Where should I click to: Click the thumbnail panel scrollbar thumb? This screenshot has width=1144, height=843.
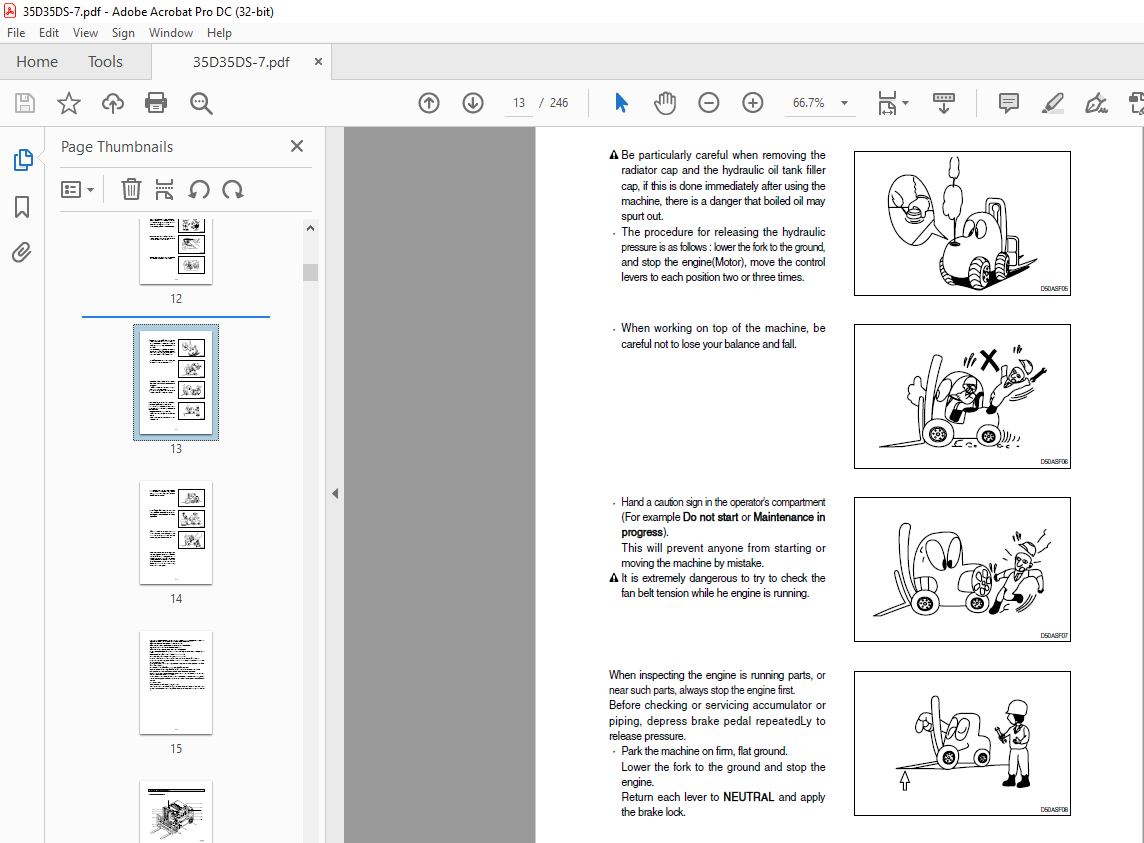pos(310,272)
